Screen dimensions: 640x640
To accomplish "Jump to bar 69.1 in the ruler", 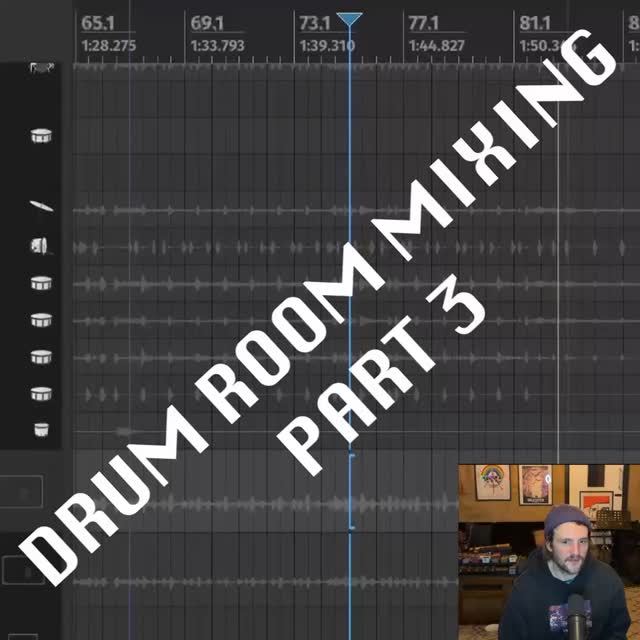I will (207, 23).
